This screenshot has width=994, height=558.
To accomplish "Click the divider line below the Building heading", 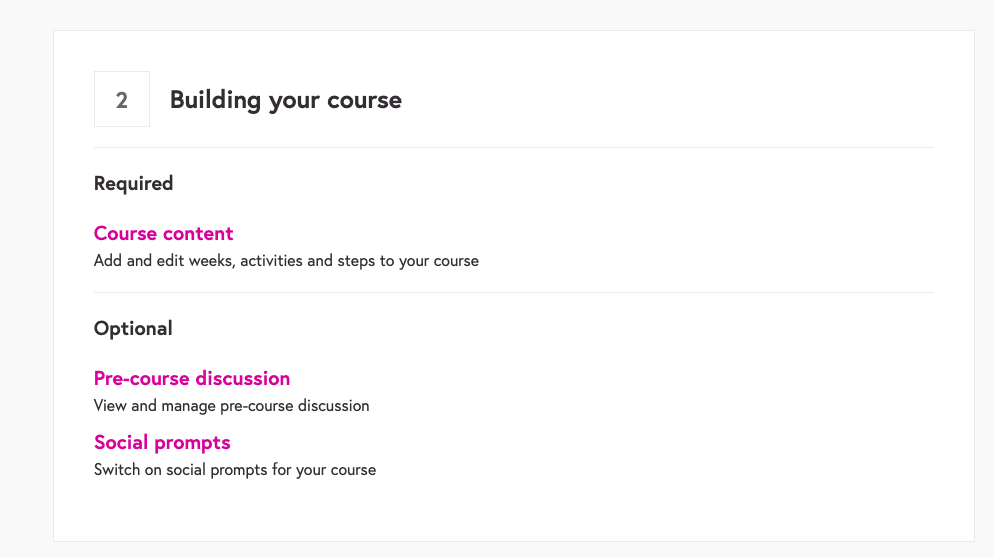I will pos(514,148).
